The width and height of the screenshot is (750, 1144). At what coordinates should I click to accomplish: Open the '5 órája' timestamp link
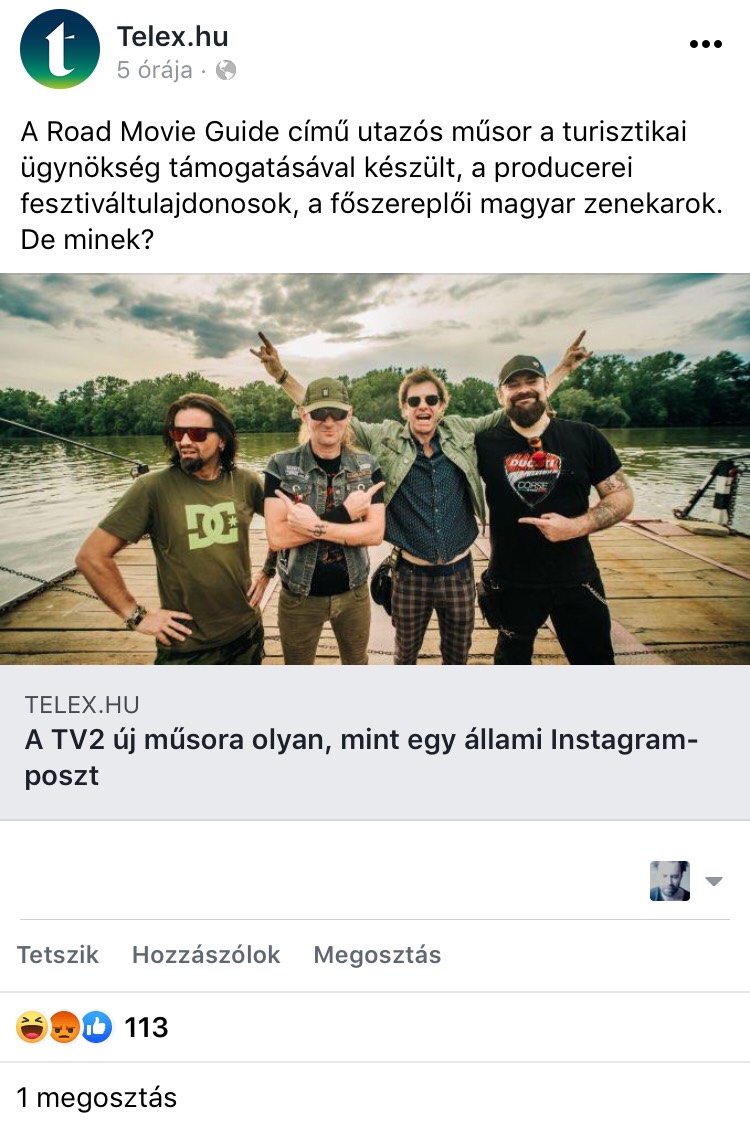tap(155, 70)
